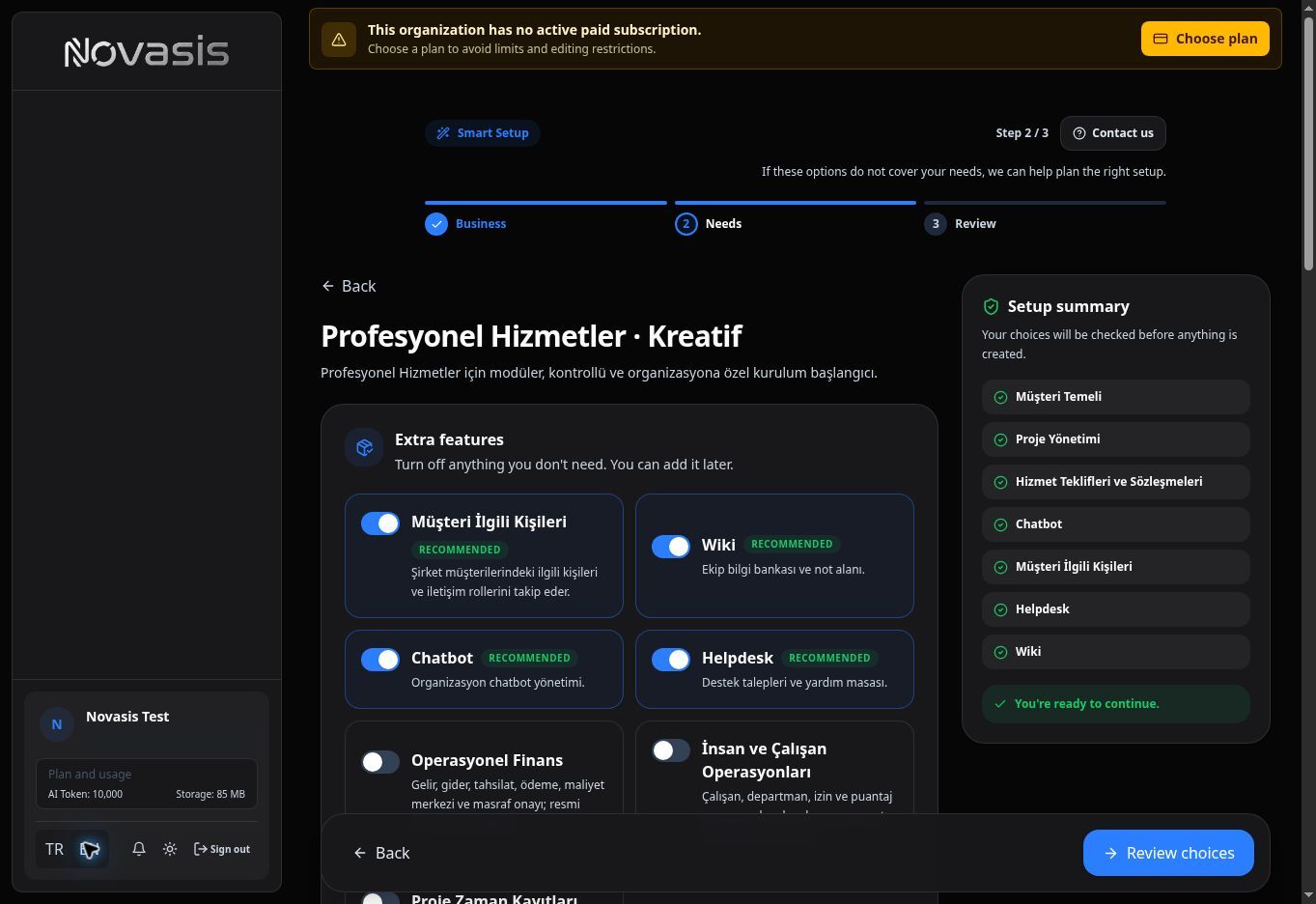Click the Extra features cube icon

364,447
